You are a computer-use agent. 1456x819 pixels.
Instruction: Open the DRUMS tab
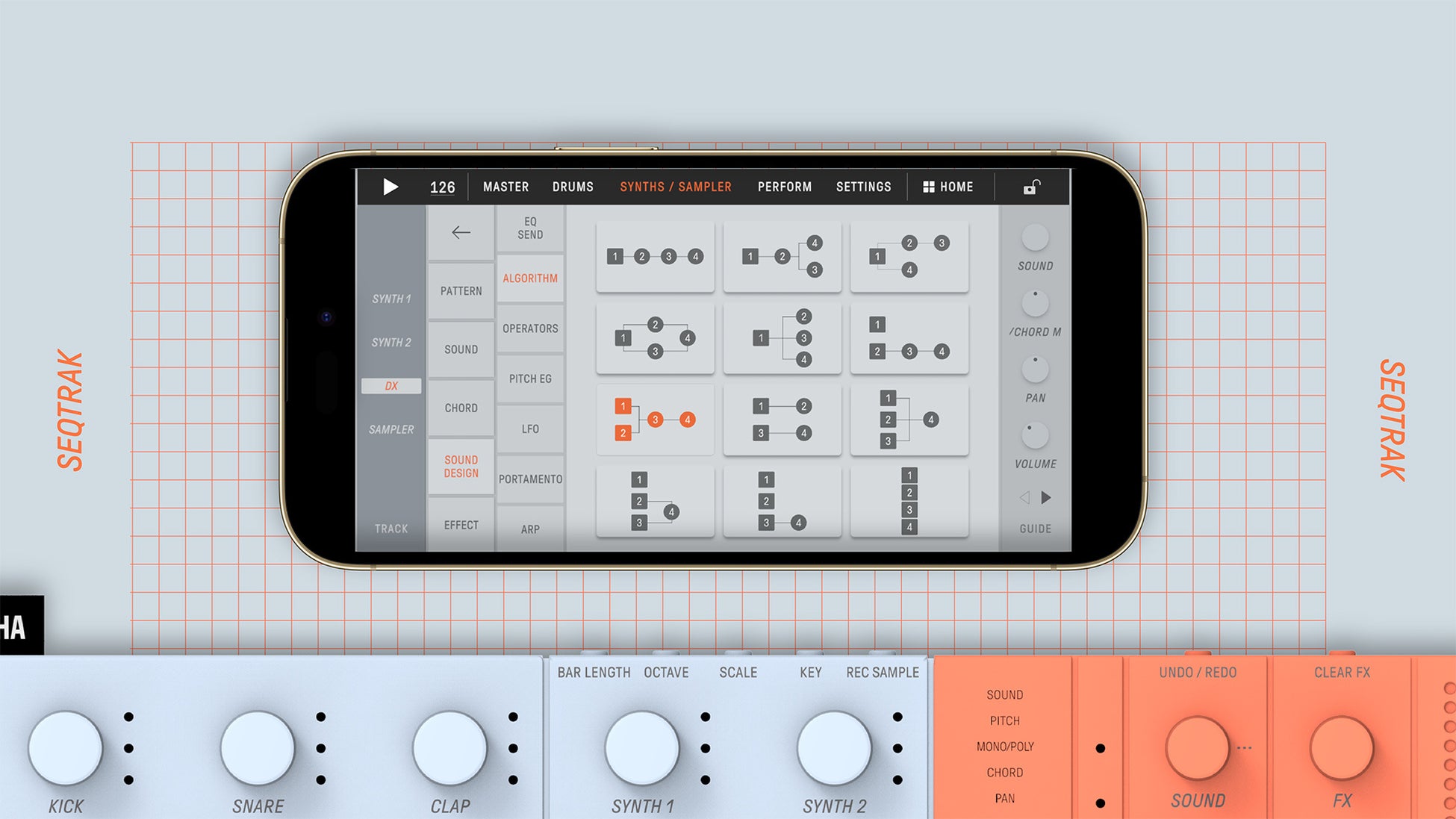tap(573, 187)
